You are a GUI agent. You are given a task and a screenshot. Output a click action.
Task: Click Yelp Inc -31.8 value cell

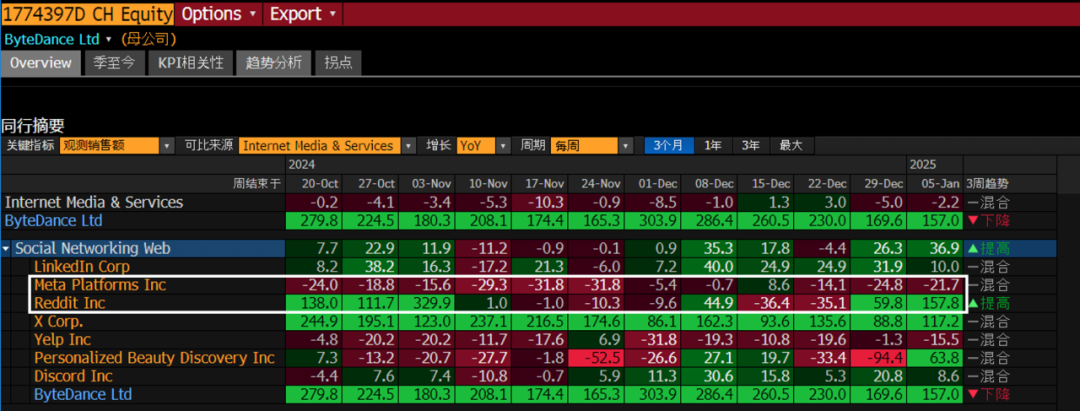(x=654, y=339)
